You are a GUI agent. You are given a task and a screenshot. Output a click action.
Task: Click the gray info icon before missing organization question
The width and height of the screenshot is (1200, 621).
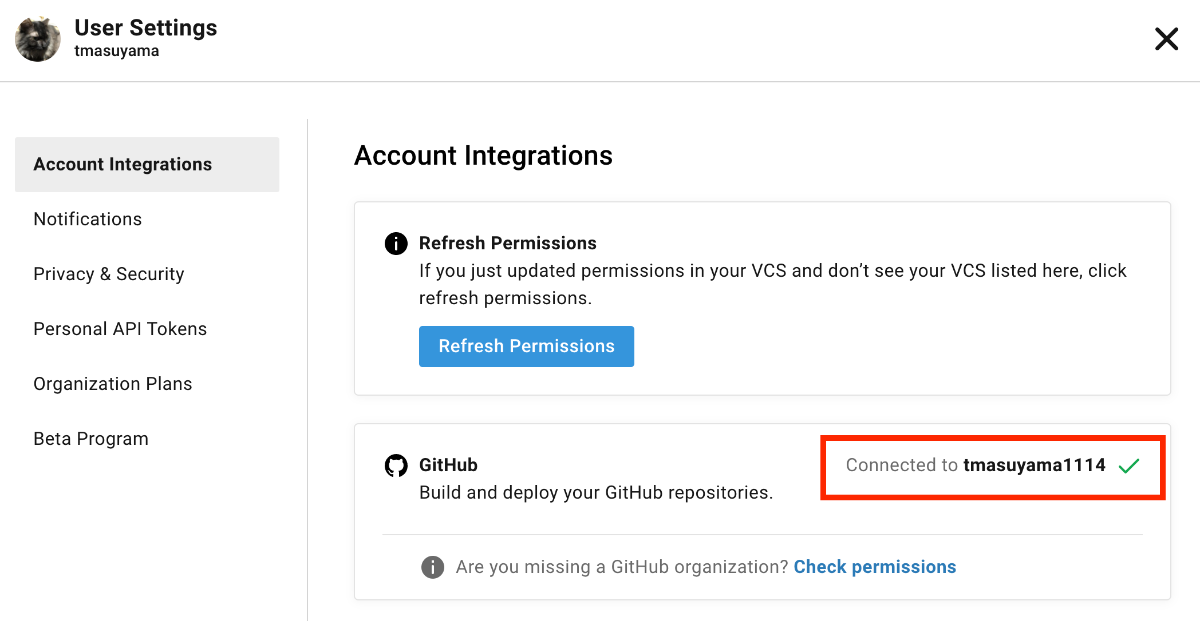pos(432,567)
